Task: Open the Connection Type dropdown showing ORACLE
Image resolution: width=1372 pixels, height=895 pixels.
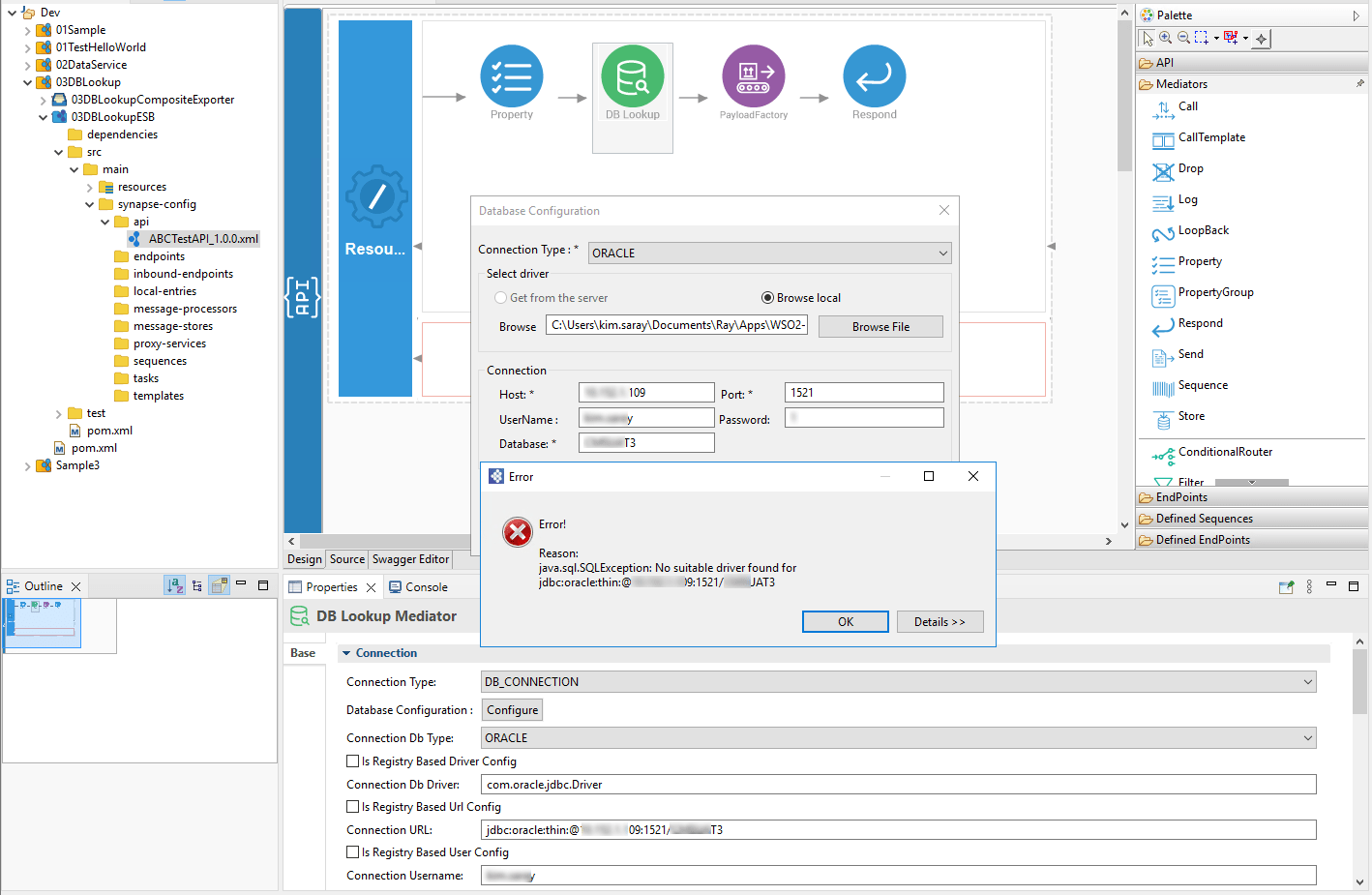Action: (x=768, y=253)
